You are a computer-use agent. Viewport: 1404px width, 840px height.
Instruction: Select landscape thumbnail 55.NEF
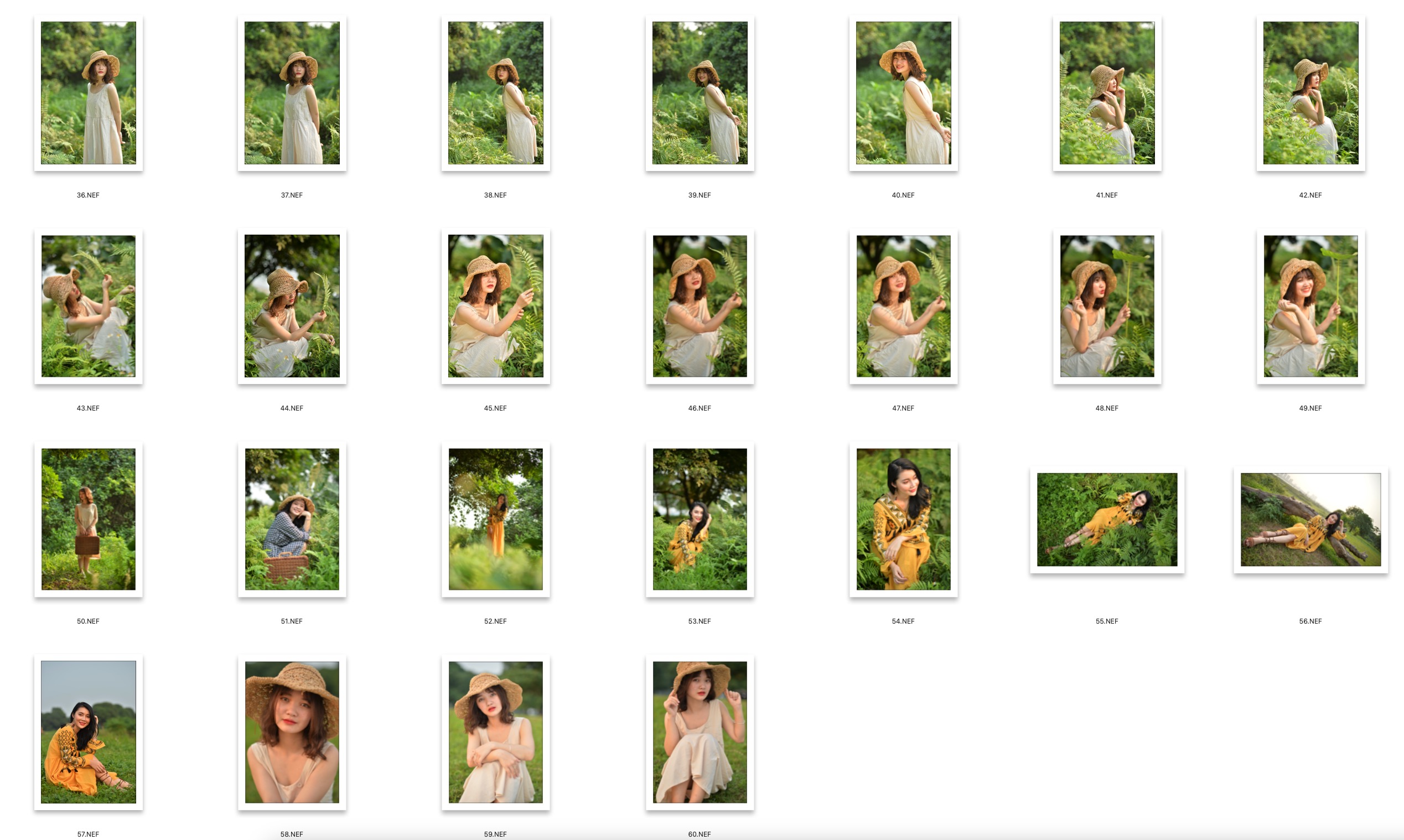(x=1107, y=520)
